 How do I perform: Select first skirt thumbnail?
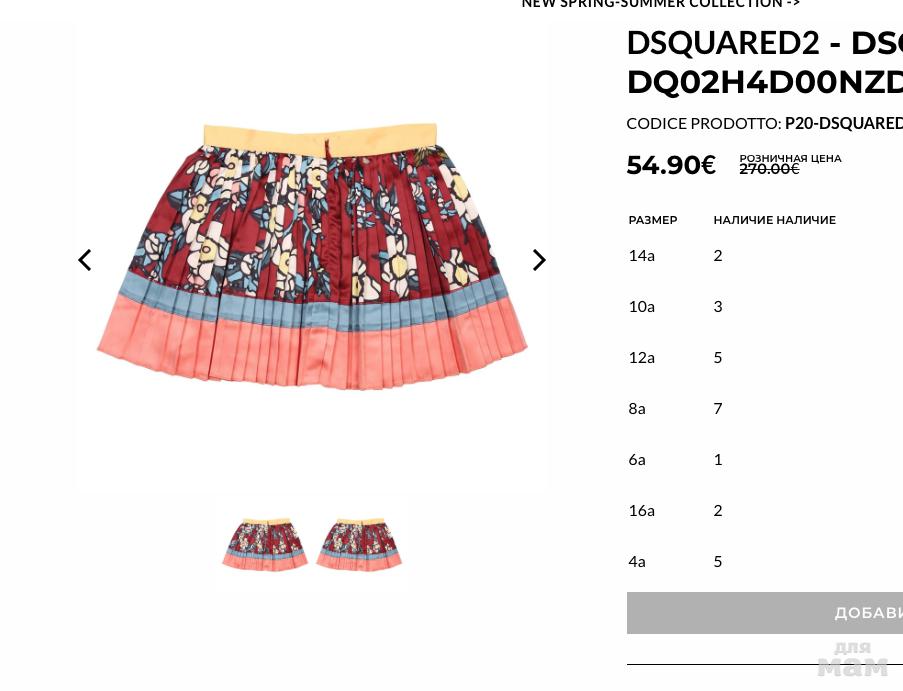click(x=265, y=544)
